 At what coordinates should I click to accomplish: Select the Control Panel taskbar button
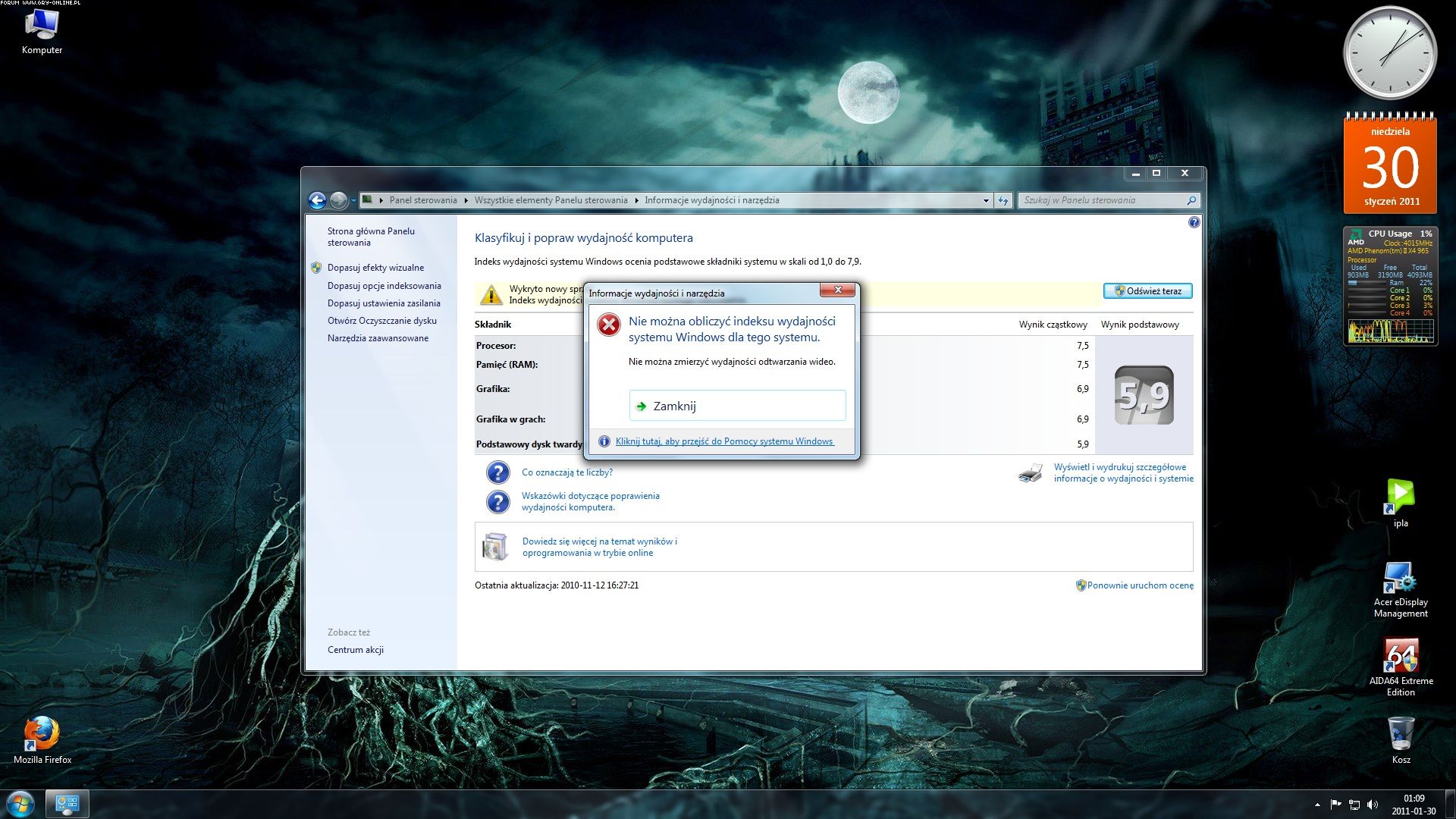[67, 803]
